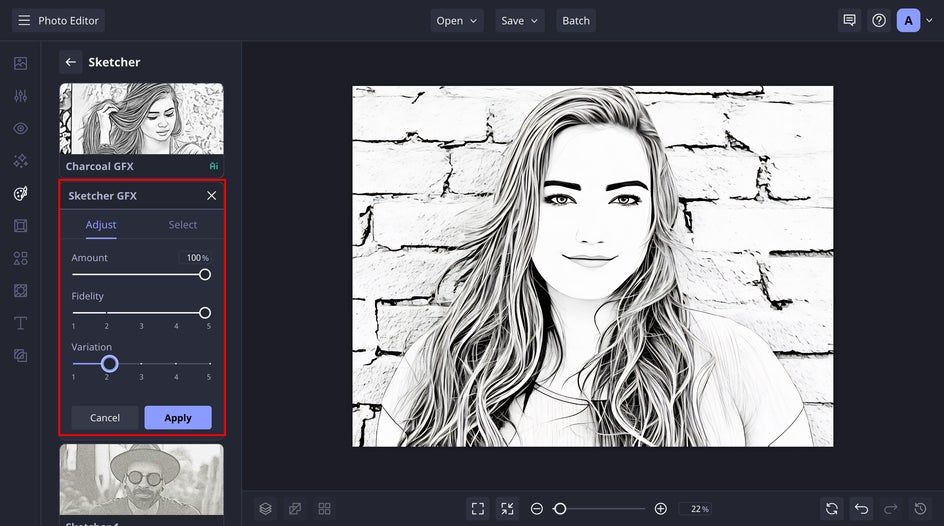Apply the Sketcher GFX effect
Viewport: 944px width, 526px height.
tap(178, 418)
